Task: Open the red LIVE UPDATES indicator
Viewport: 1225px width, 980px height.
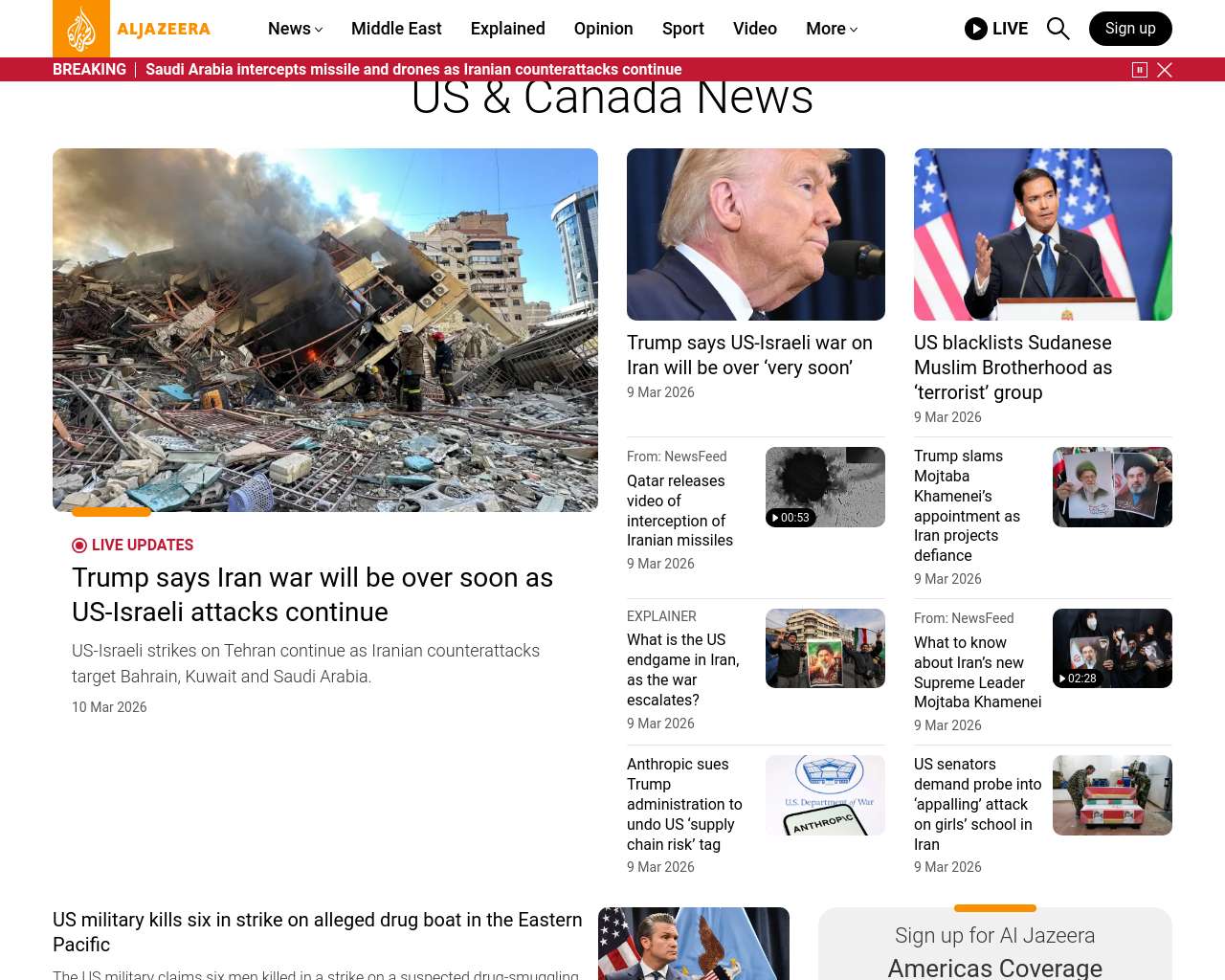Action: click(x=133, y=546)
